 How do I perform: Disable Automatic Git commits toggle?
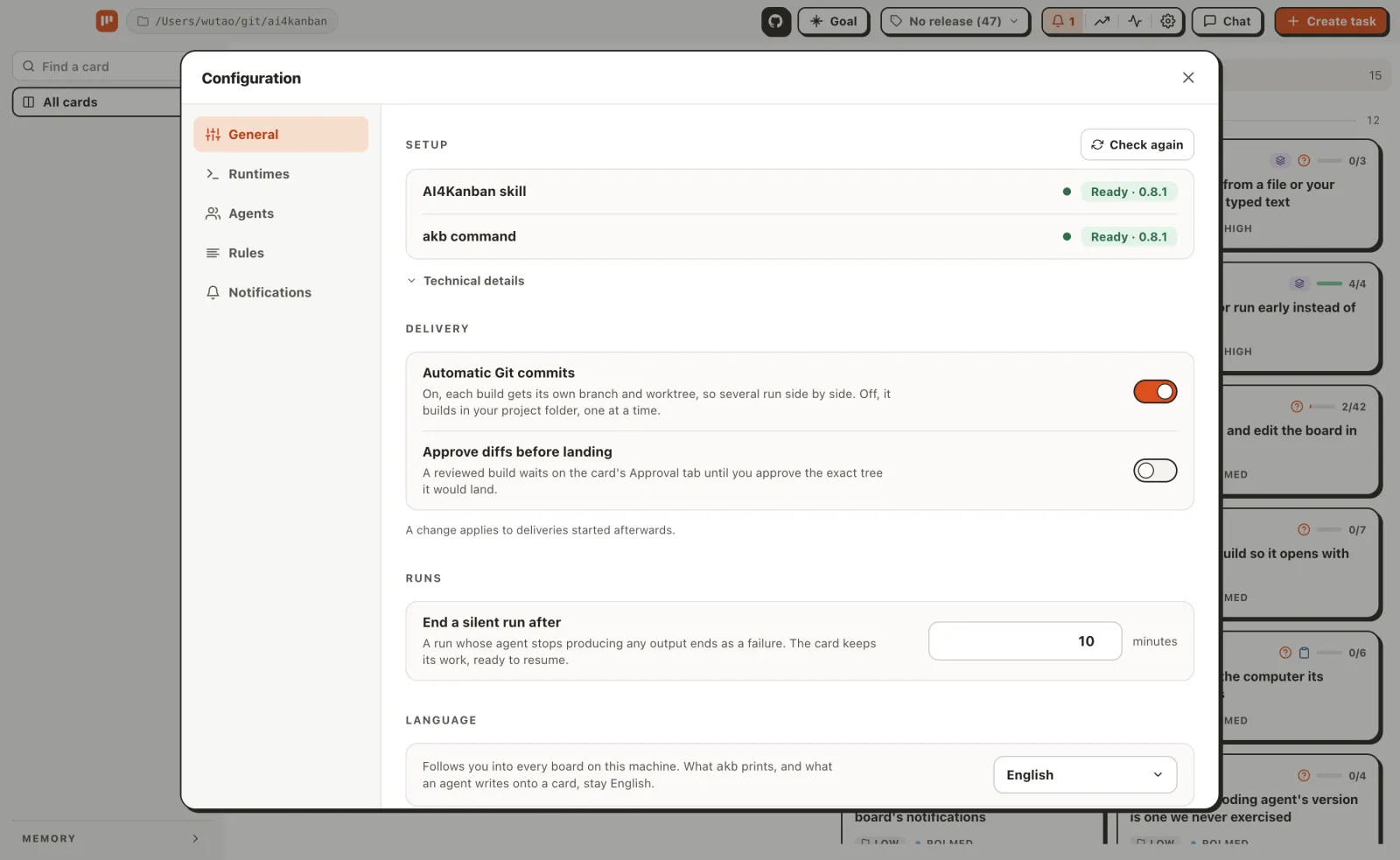pyautogui.click(x=1155, y=392)
